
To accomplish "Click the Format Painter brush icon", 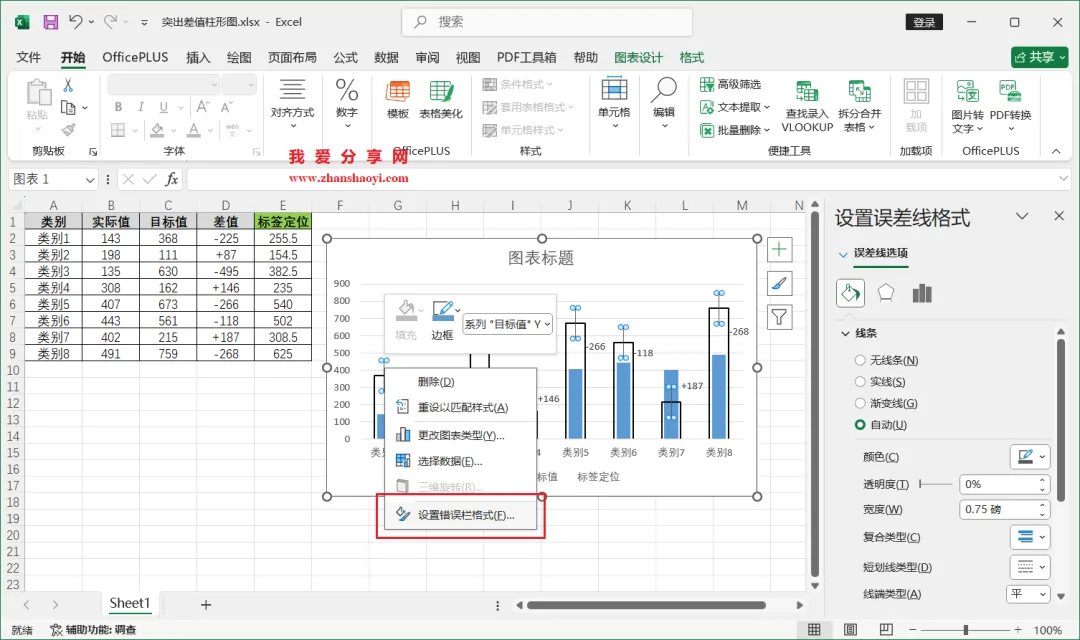I will (x=68, y=130).
